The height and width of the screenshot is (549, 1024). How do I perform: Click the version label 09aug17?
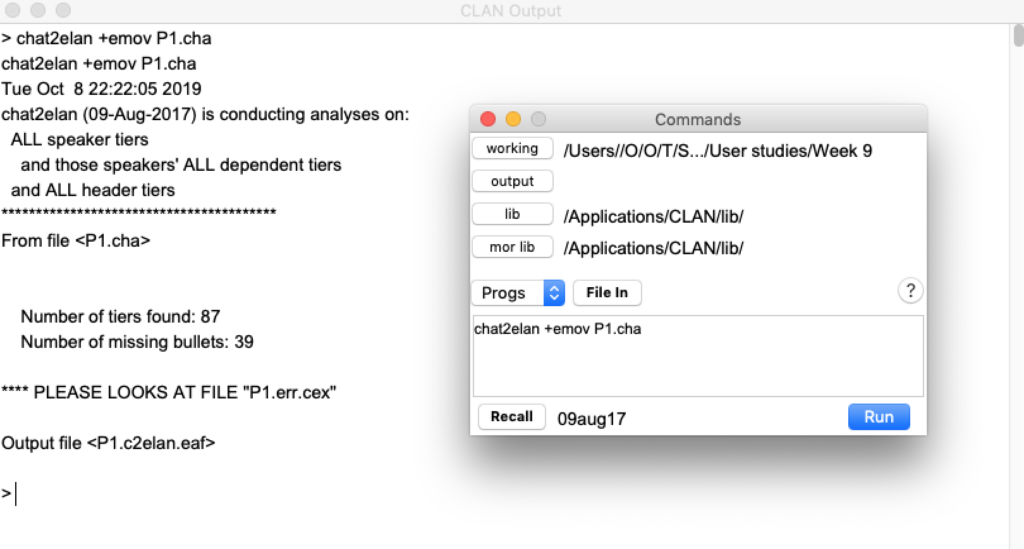(592, 419)
